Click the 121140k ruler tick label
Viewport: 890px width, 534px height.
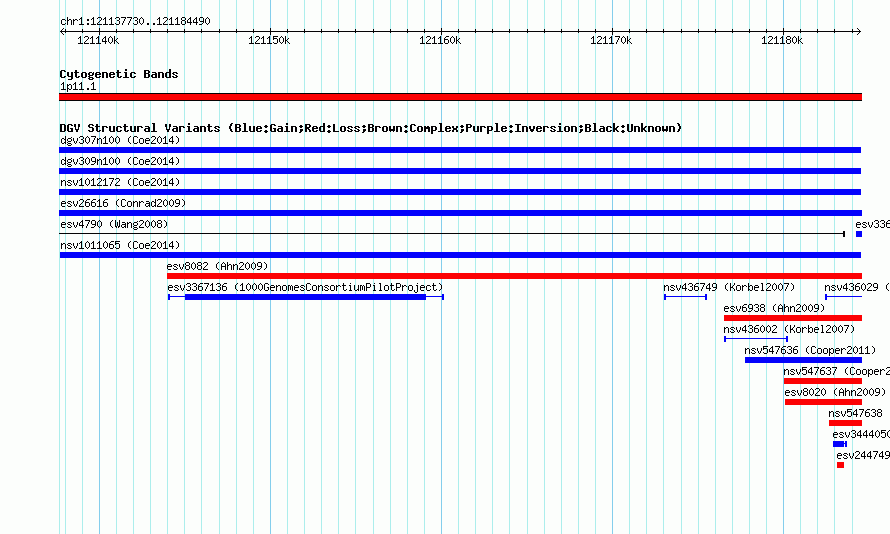pos(98,40)
